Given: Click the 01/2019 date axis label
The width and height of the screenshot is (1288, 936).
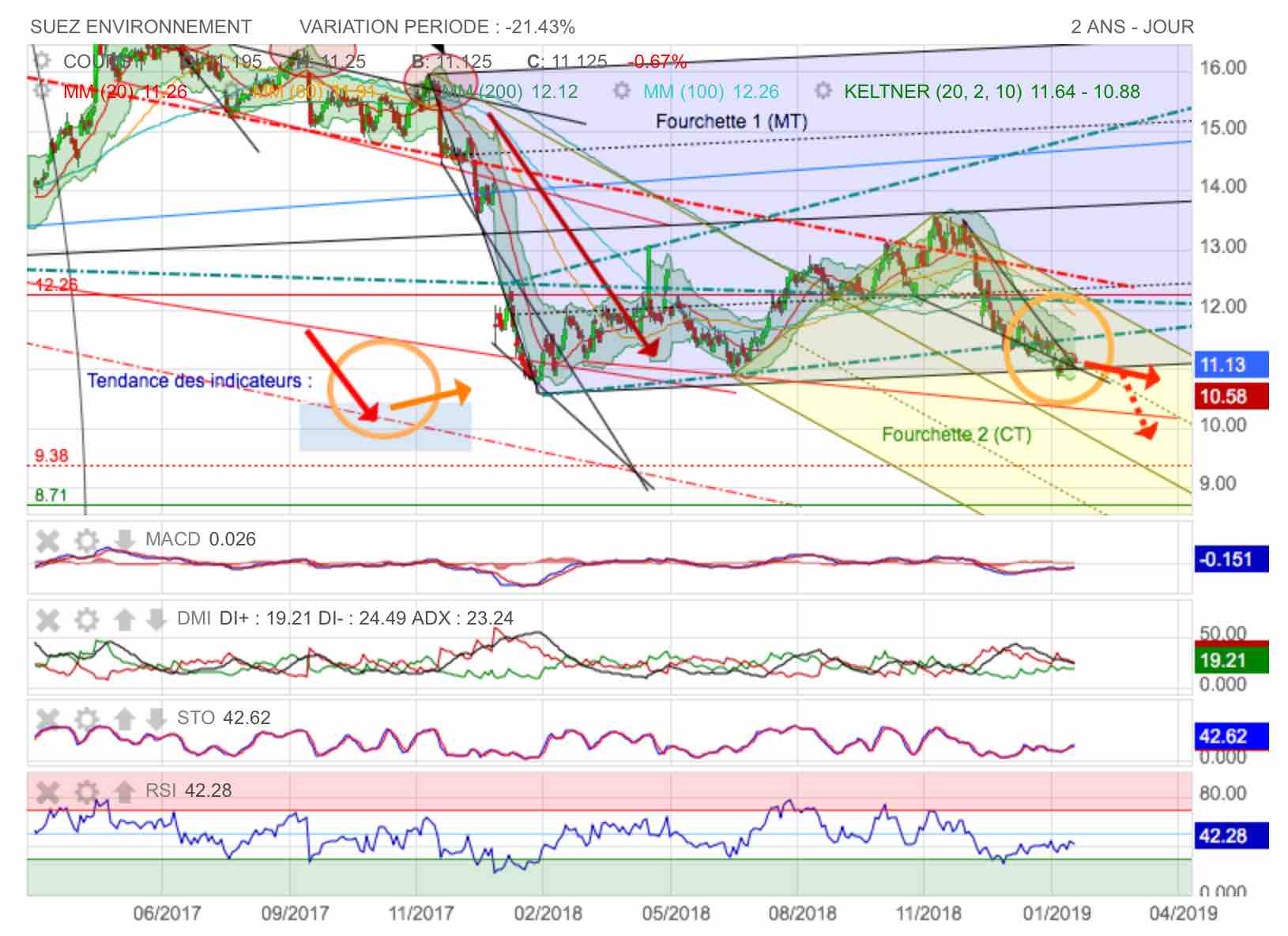Looking at the screenshot, I should pyautogui.click(x=1056, y=913).
